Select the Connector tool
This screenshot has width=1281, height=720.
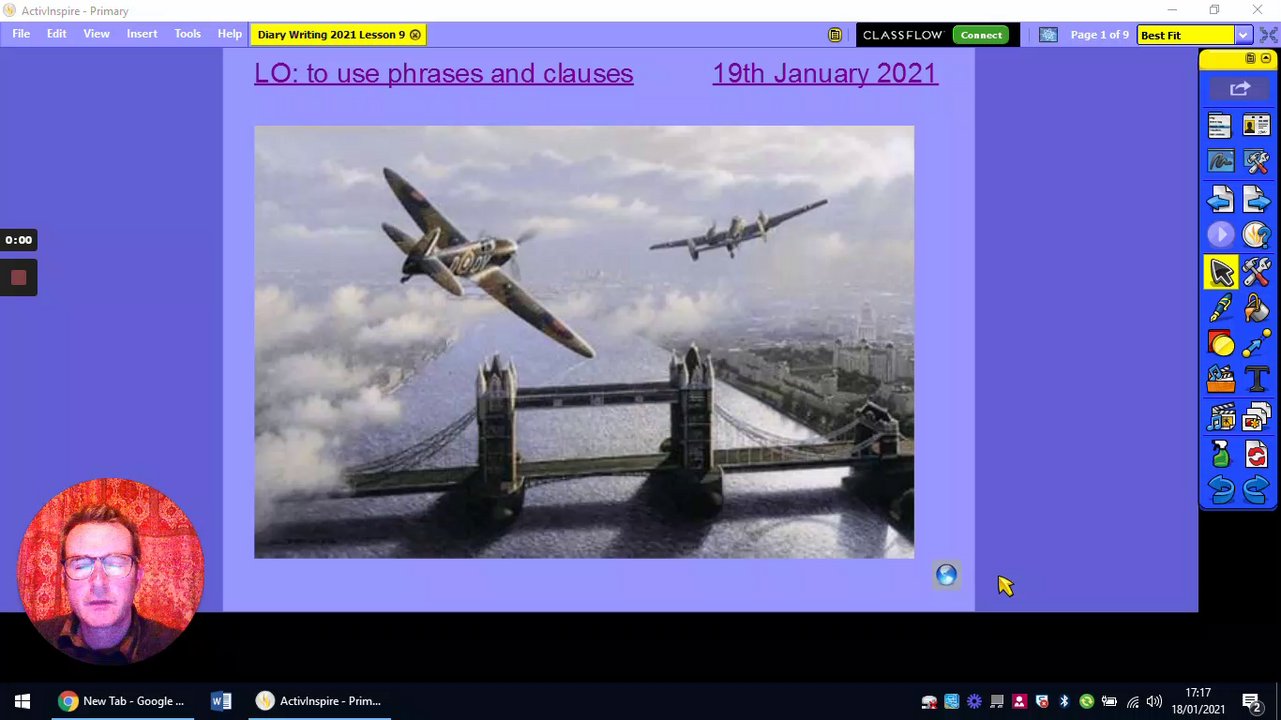coord(1256,345)
